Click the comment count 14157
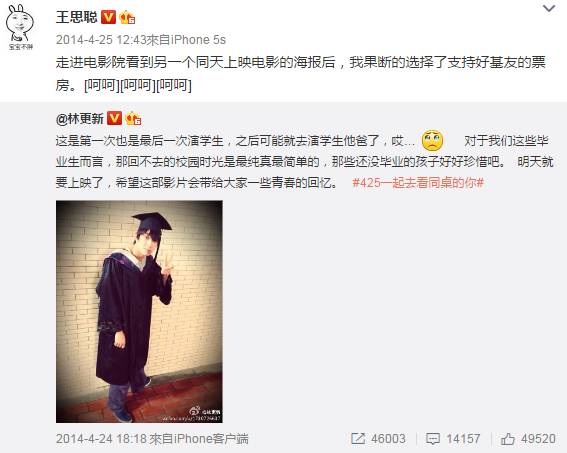The image size is (567, 453). 463,439
